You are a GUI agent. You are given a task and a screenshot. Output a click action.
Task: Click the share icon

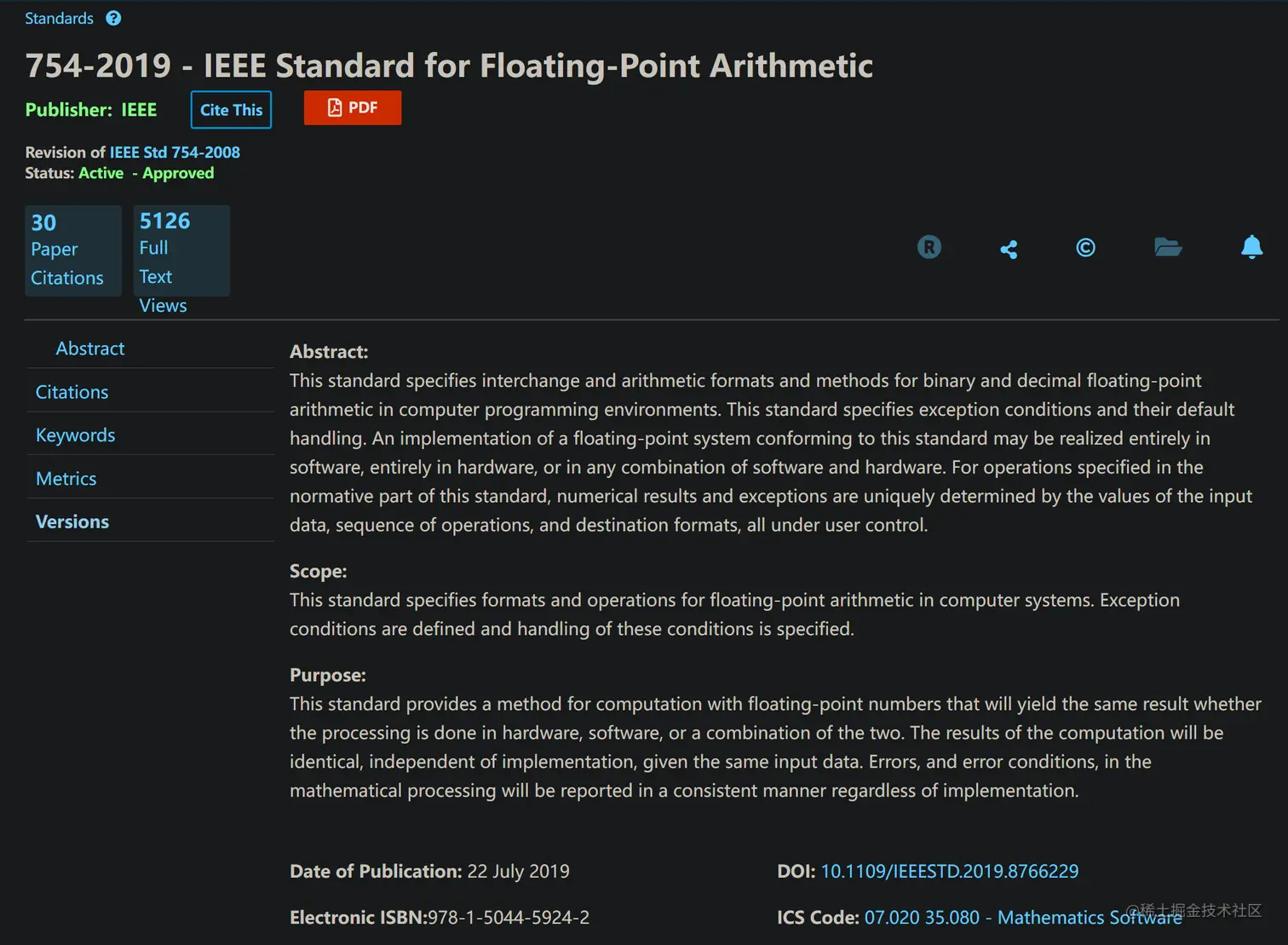coord(1009,249)
